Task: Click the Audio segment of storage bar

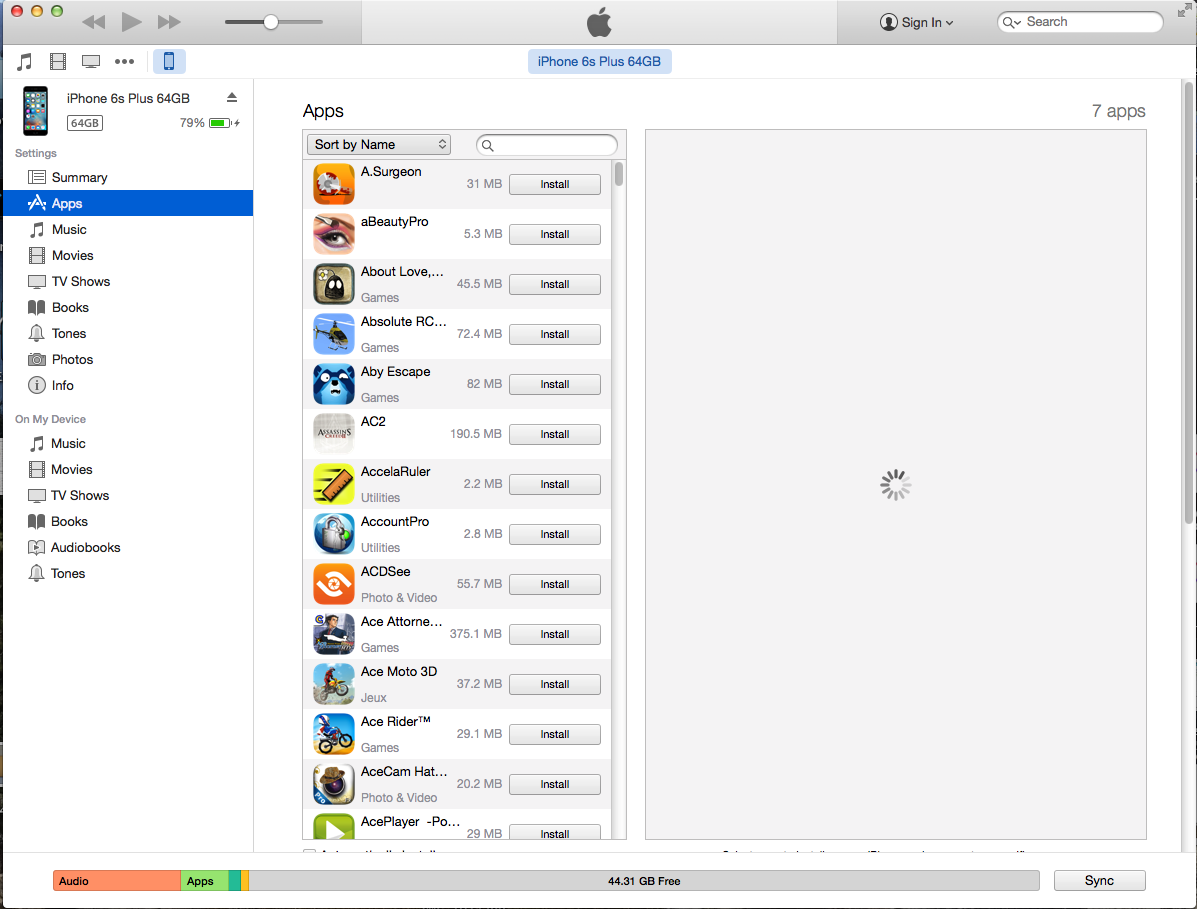Action: [x=117, y=881]
